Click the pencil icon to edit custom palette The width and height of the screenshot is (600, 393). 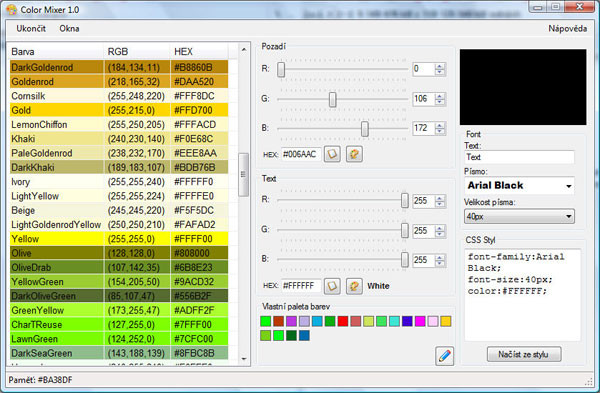pyautogui.click(x=445, y=356)
